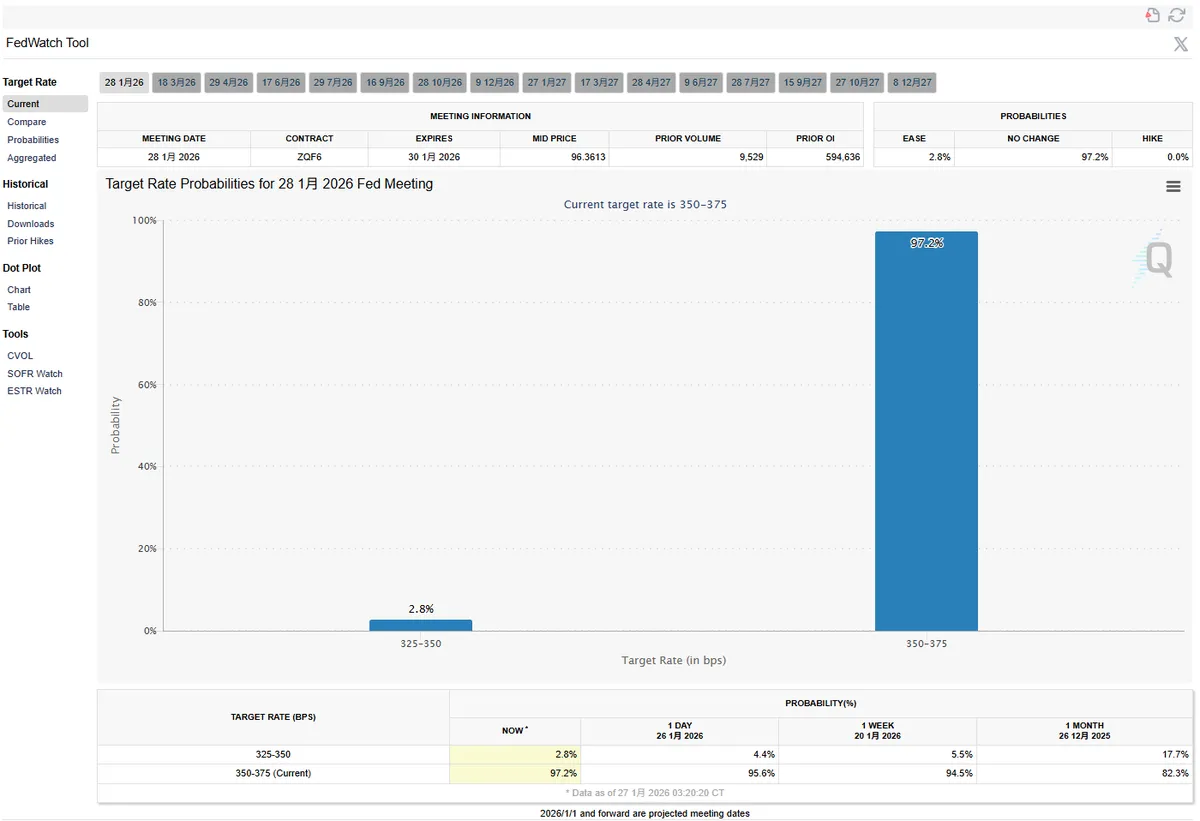Click the QuikStrike Q logo on chart
Screen dimensions: 1200x821
(1156, 259)
